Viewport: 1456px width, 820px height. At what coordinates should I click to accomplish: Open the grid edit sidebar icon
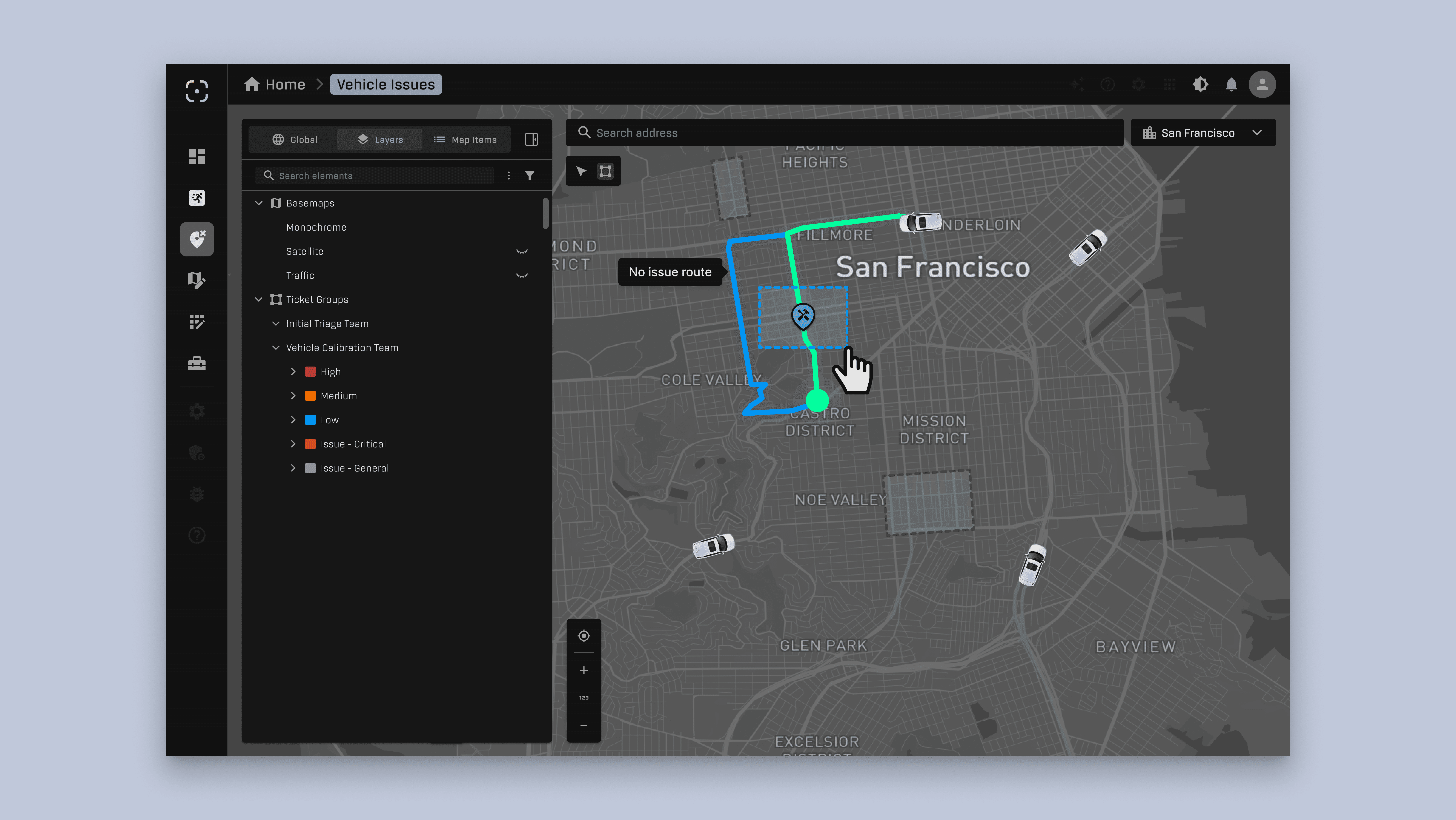(x=197, y=322)
